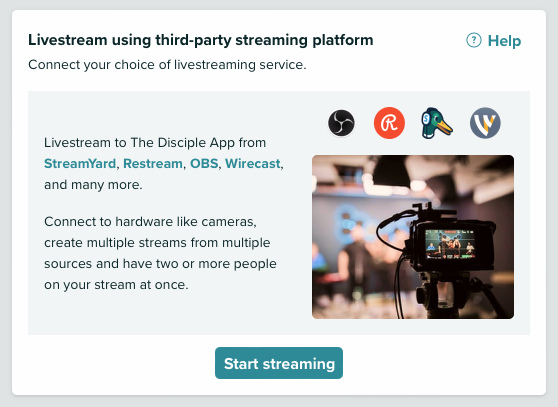The width and height of the screenshot is (558, 407).
Task: Open the Wirecast link
Action: tap(253, 164)
